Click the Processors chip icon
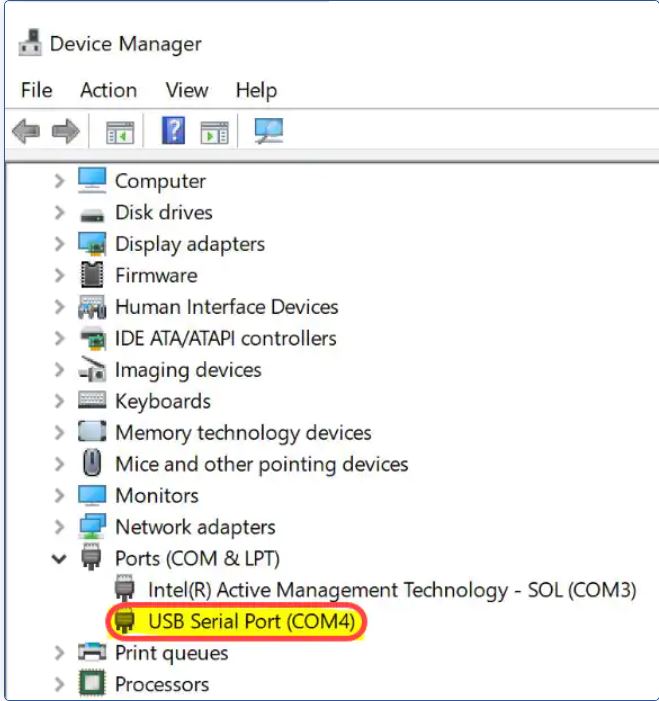The width and height of the screenshot is (659, 701). click(x=92, y=683)
